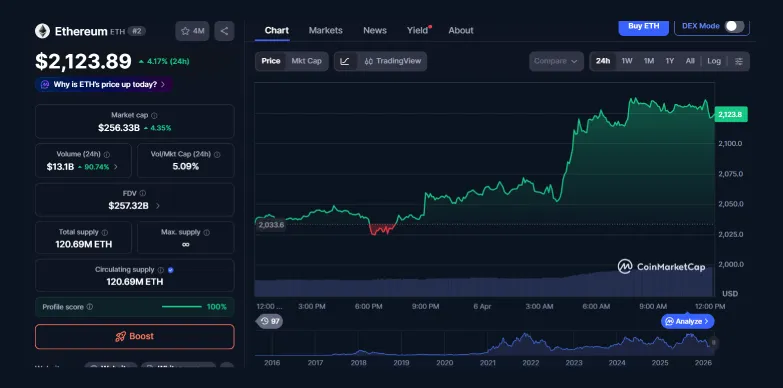The height and width of the screenshot is (388, 783).
Task: Open the line chart type icon
Action: (345, 61)
